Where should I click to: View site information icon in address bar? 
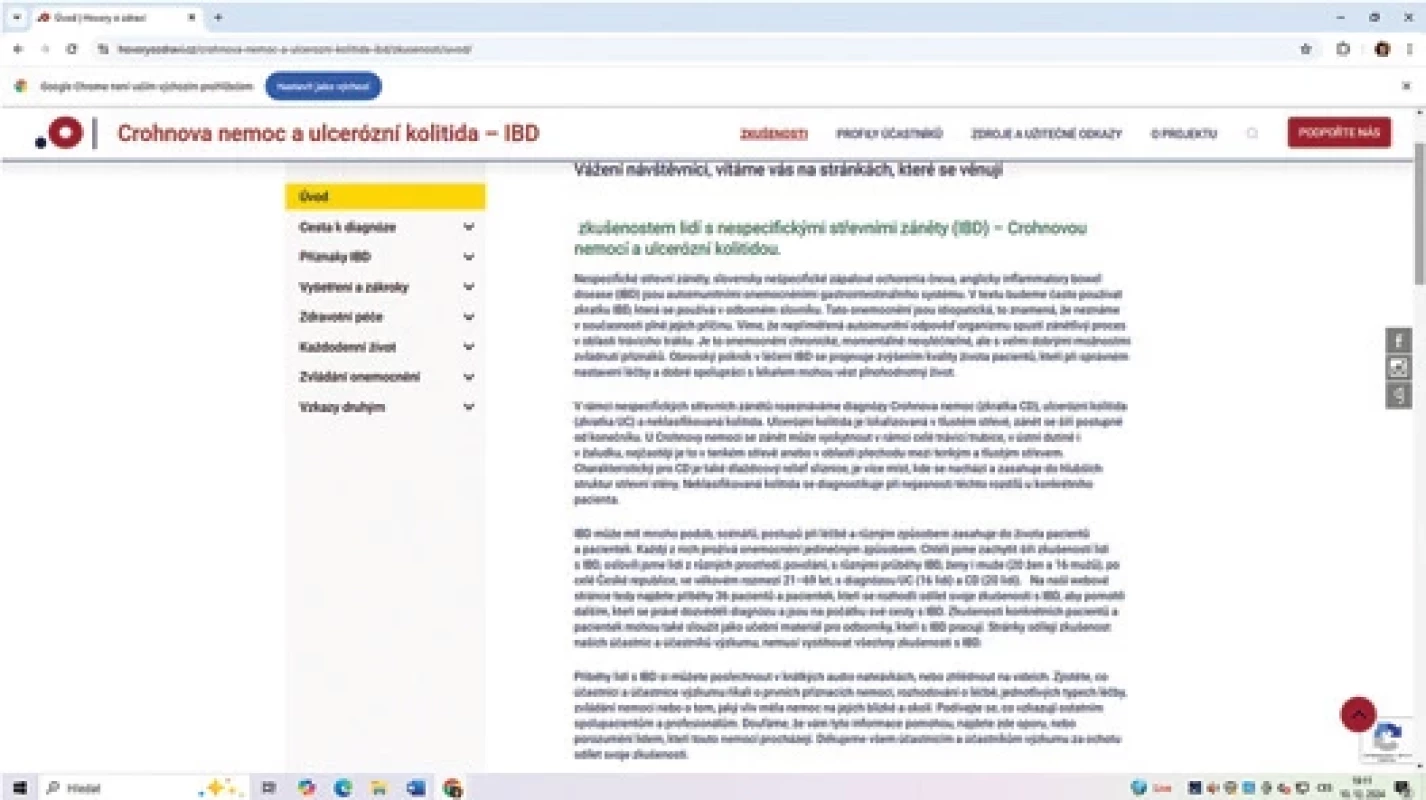tap(104, 49)
